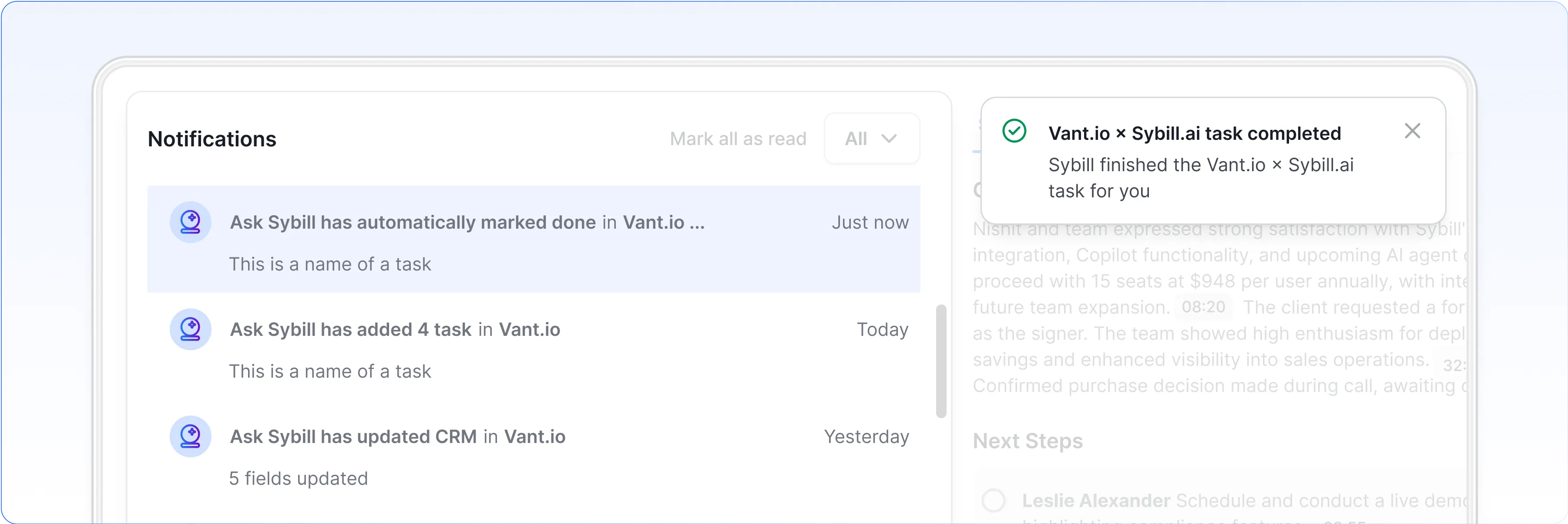
Task: Click Sybill icon on added 4 task notification
Action: click(191, 330)
